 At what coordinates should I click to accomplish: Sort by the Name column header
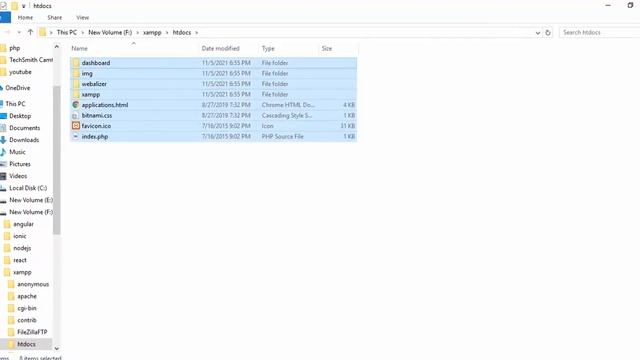80,48
